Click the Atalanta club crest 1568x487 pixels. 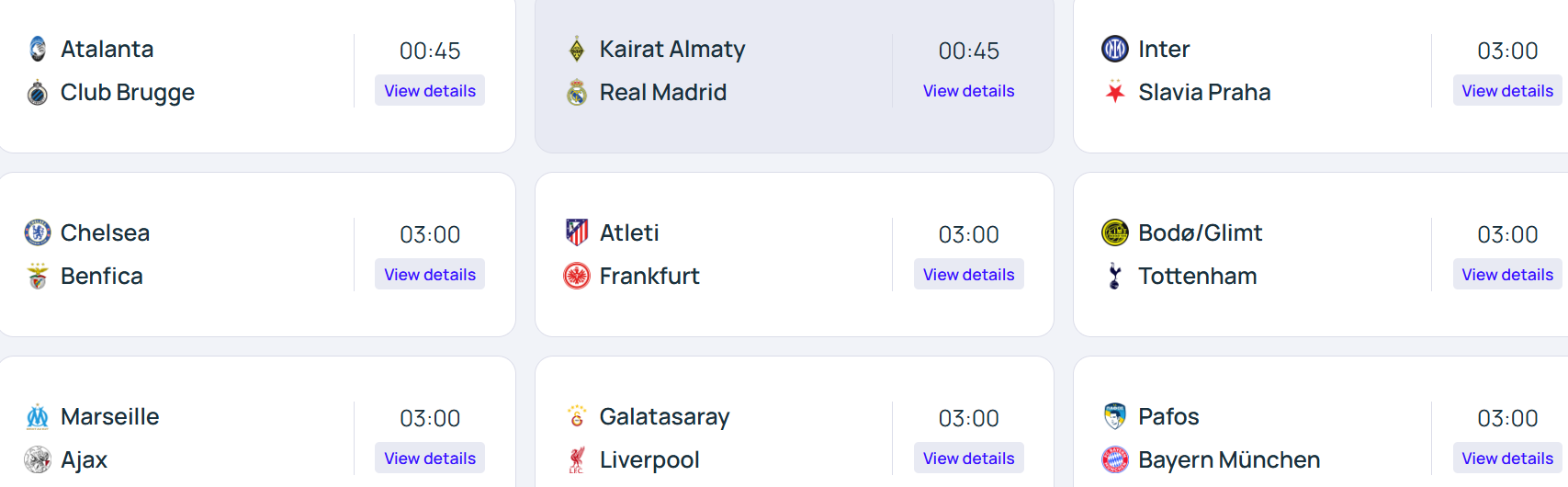(38, 49)
